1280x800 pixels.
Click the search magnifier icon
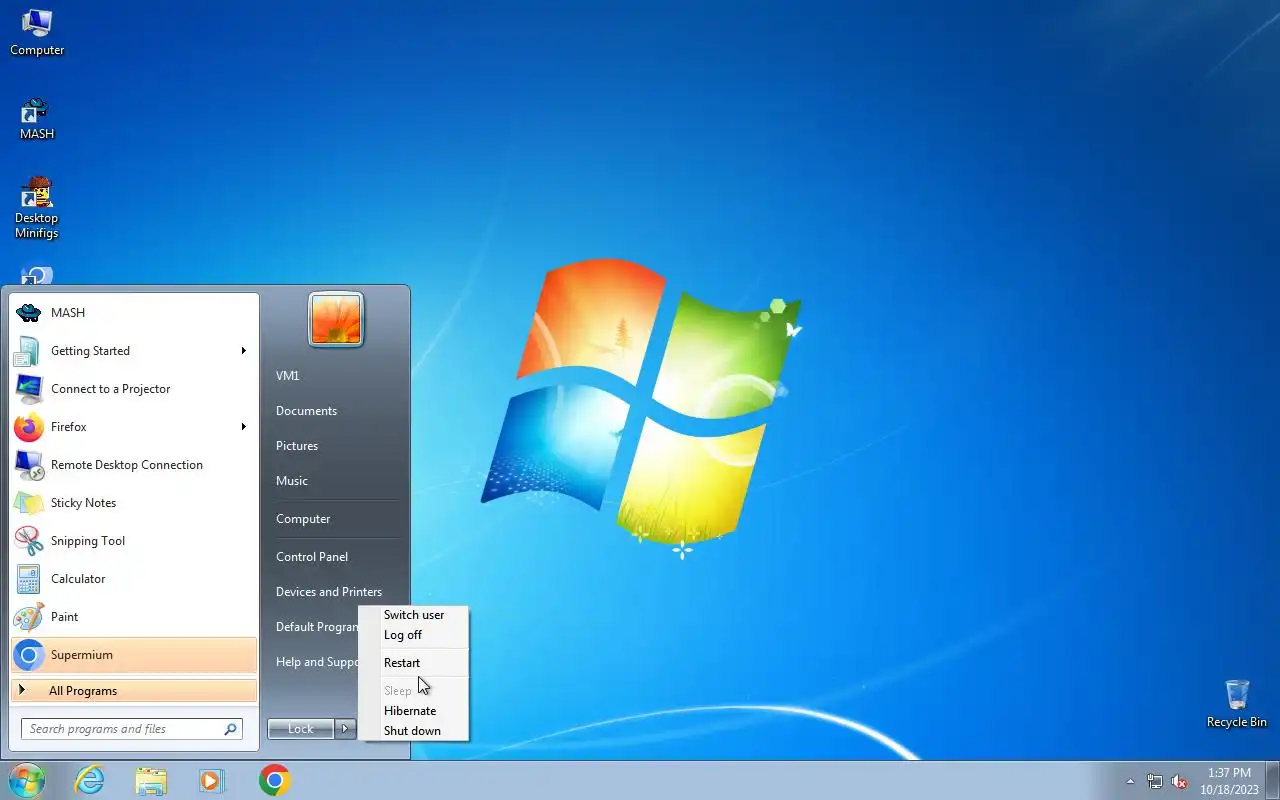coord(230,729)
